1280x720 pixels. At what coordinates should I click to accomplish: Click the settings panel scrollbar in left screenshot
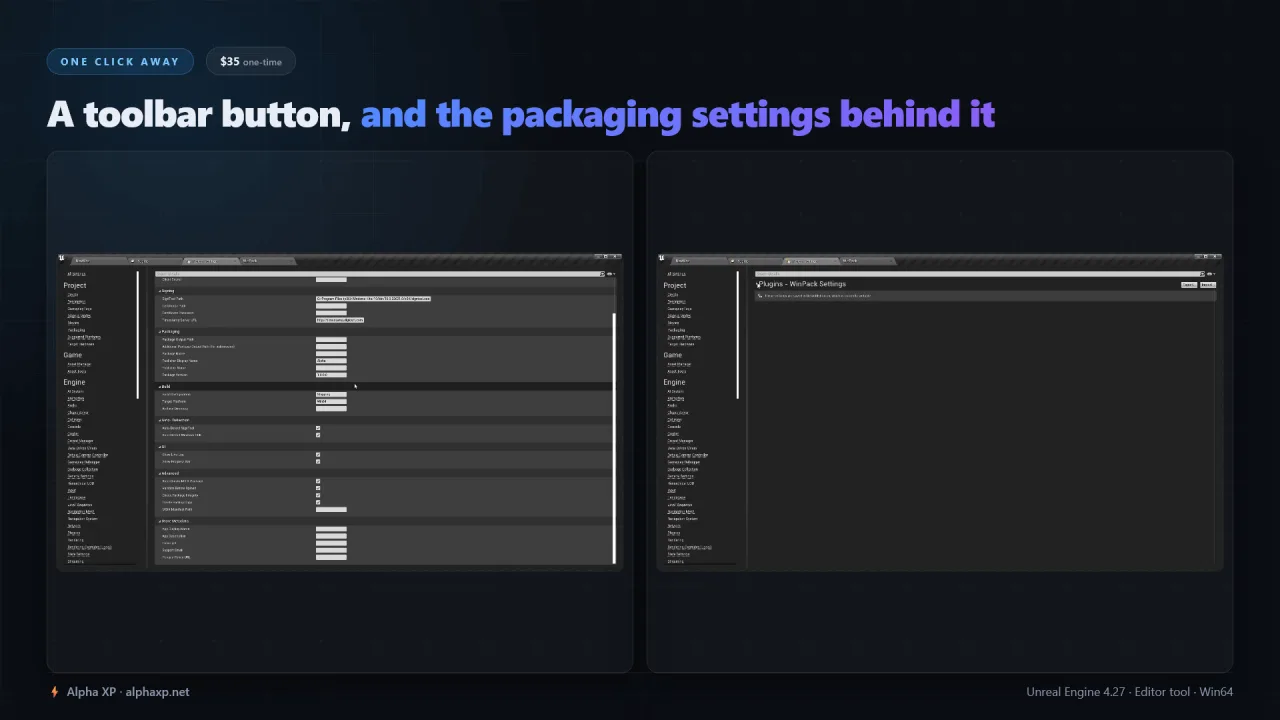[x=614, y=438]
